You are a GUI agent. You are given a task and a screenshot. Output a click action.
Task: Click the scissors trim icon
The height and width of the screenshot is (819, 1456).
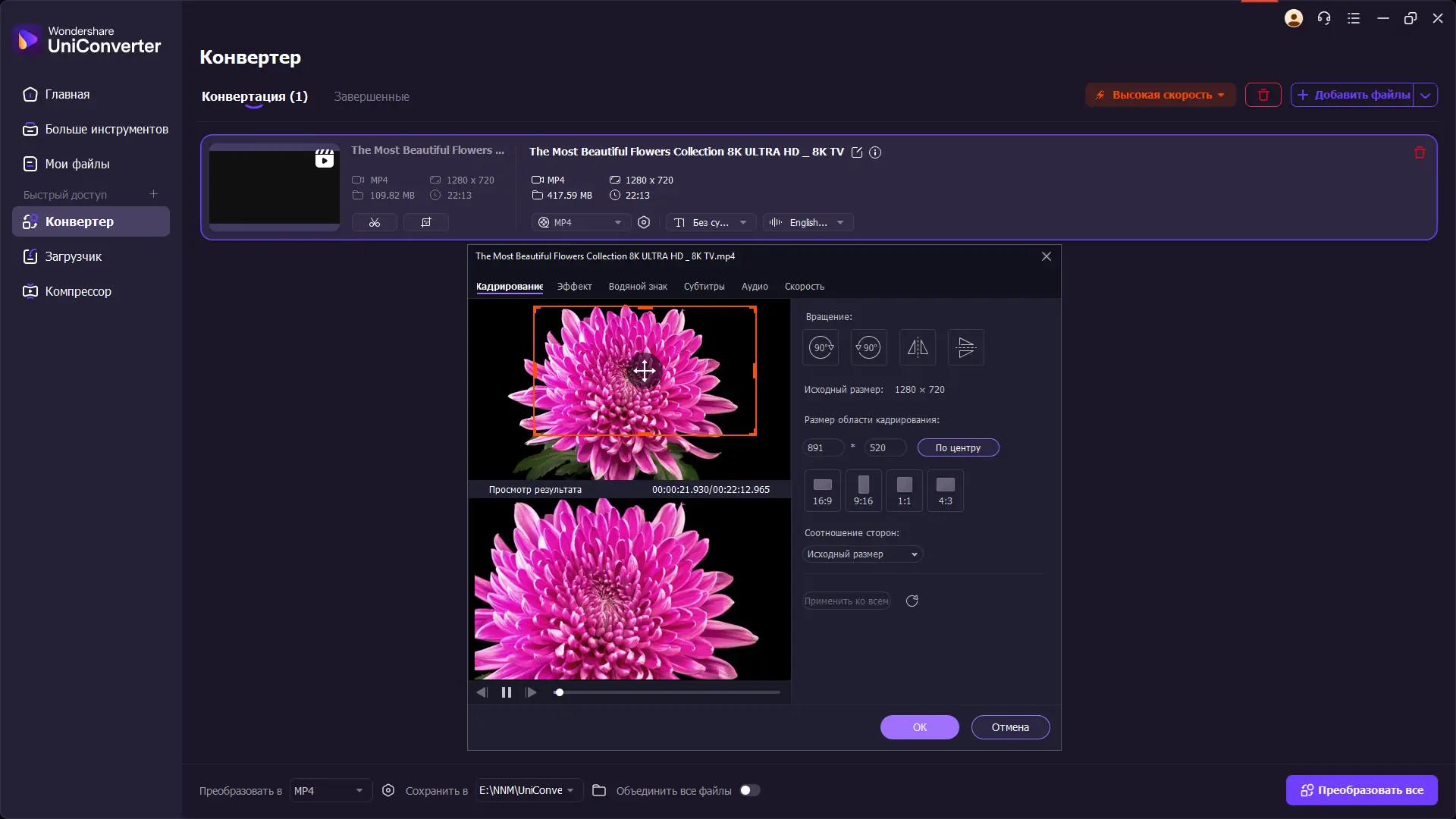374,222
